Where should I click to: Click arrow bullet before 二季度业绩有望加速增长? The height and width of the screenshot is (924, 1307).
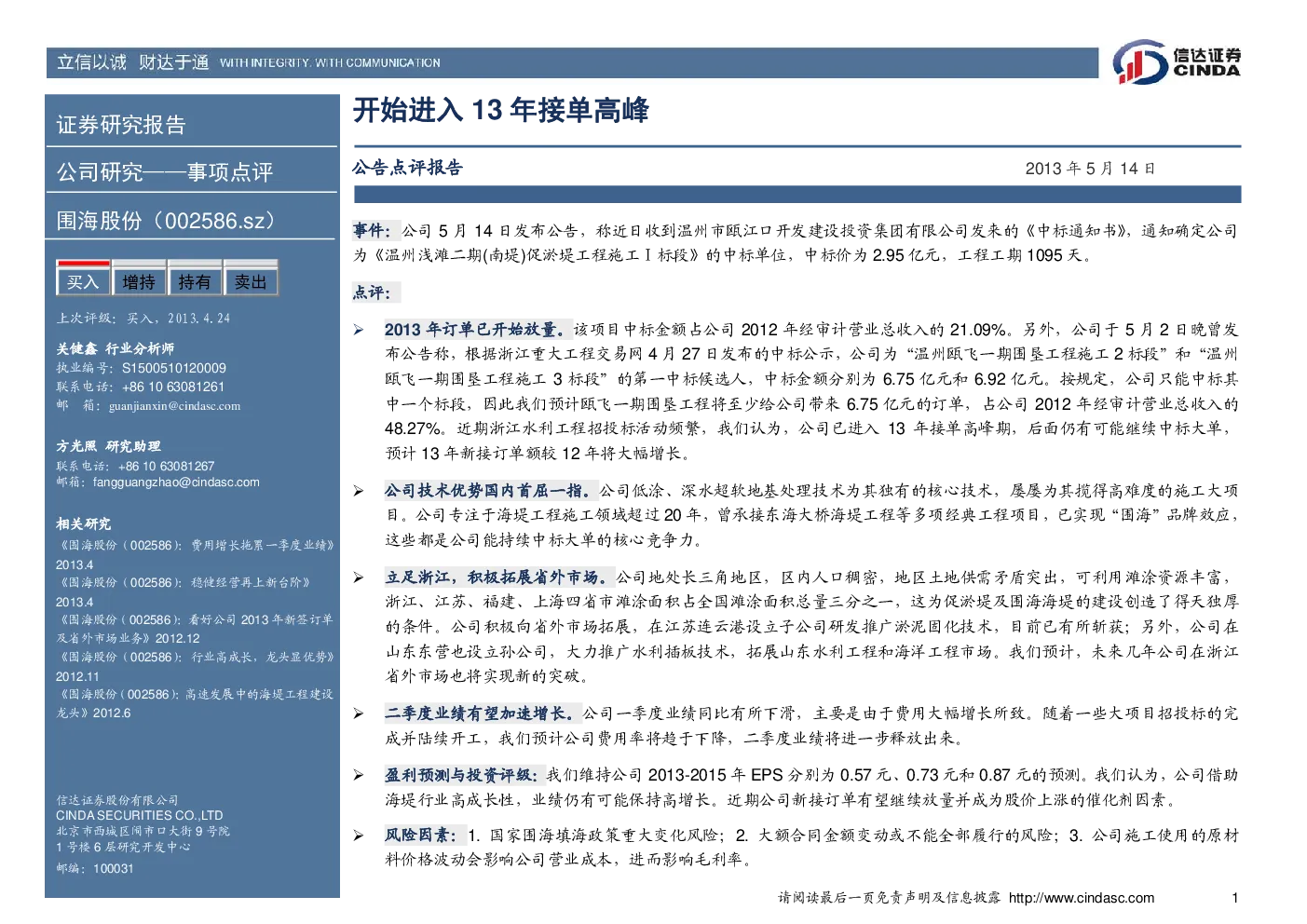359,713
